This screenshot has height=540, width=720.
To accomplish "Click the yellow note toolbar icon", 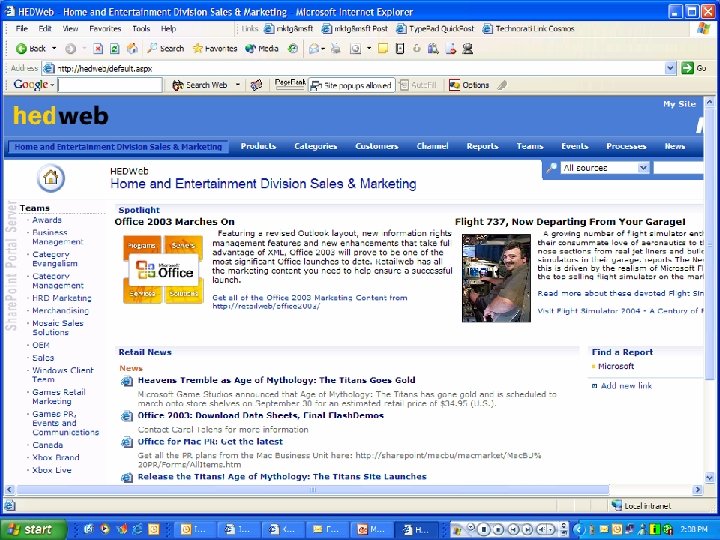I will pyautogui.click(x=382, y=48).
